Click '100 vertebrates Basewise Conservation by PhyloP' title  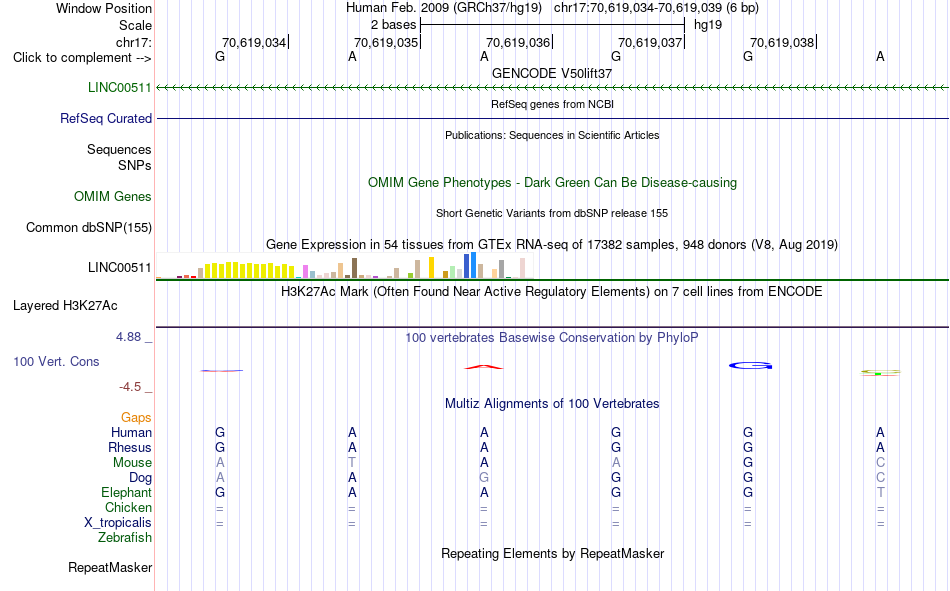coord(552,338)
